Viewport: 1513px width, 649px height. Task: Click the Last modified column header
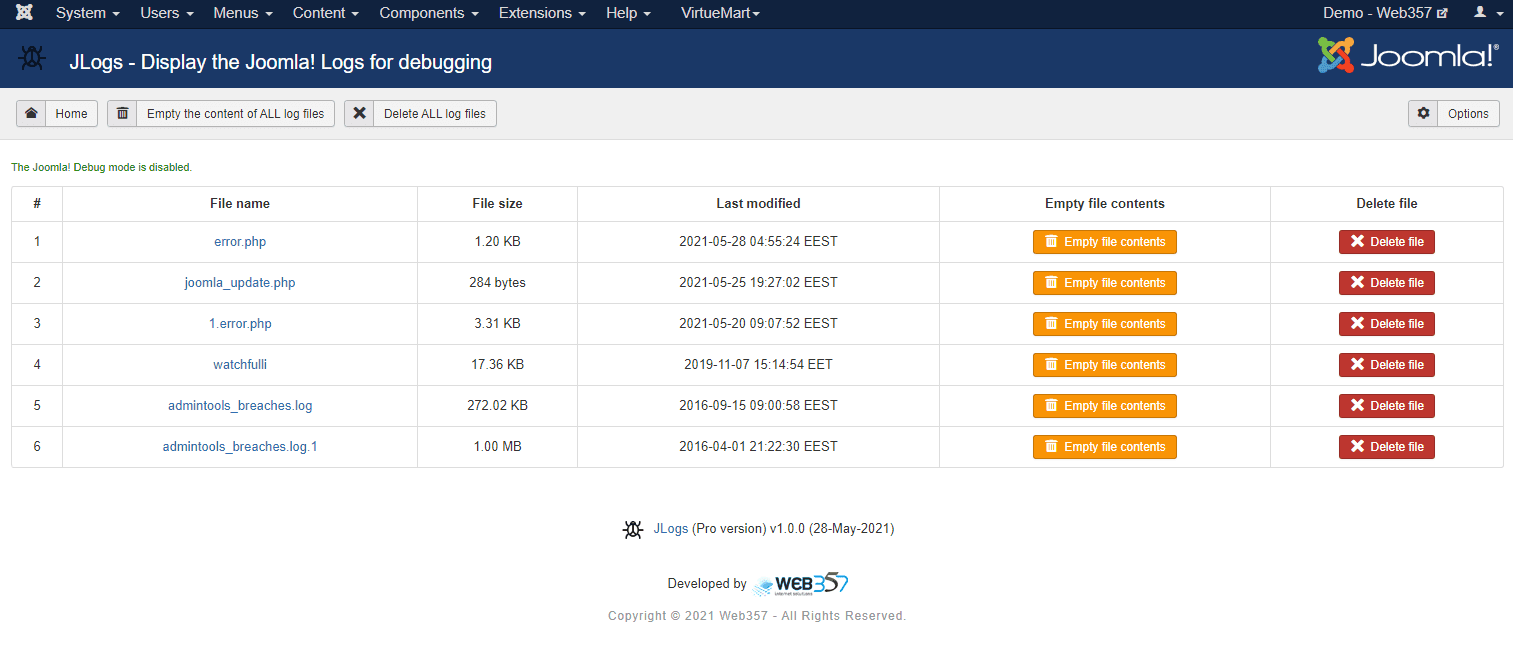pyautogui.click(x=758, y=204)
